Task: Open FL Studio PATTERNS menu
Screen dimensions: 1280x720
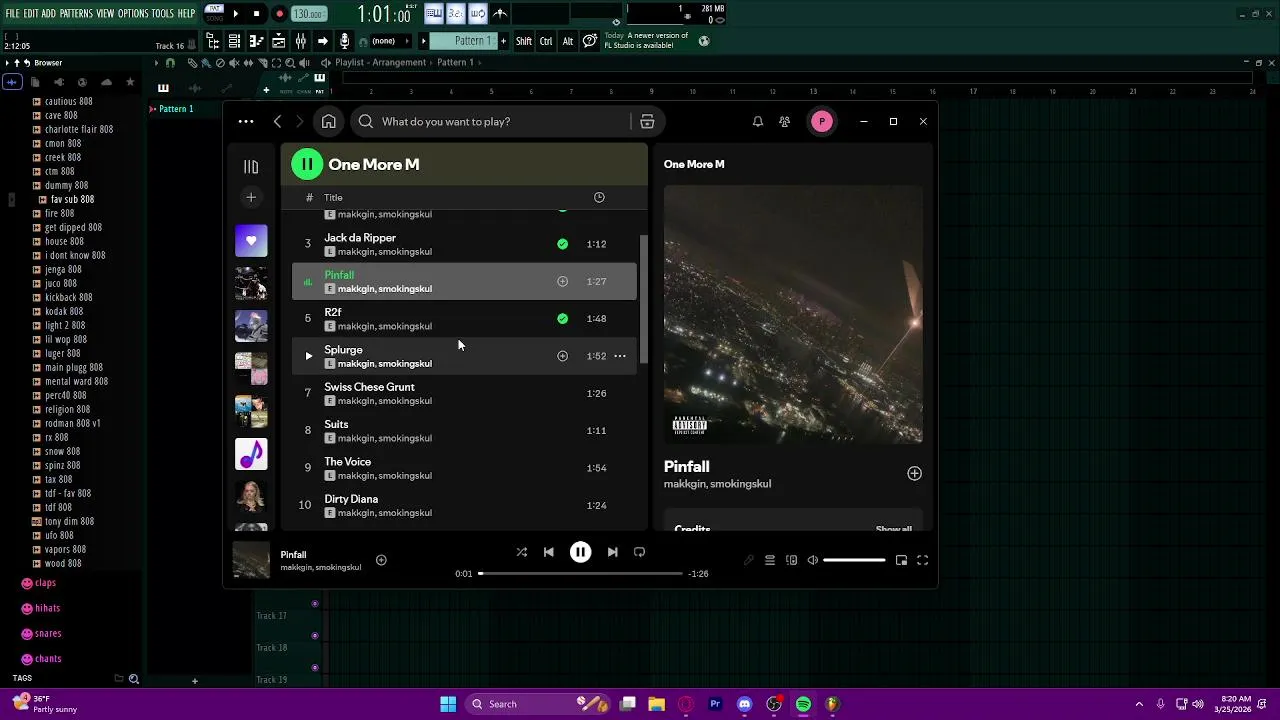Action: click(76, 13)
